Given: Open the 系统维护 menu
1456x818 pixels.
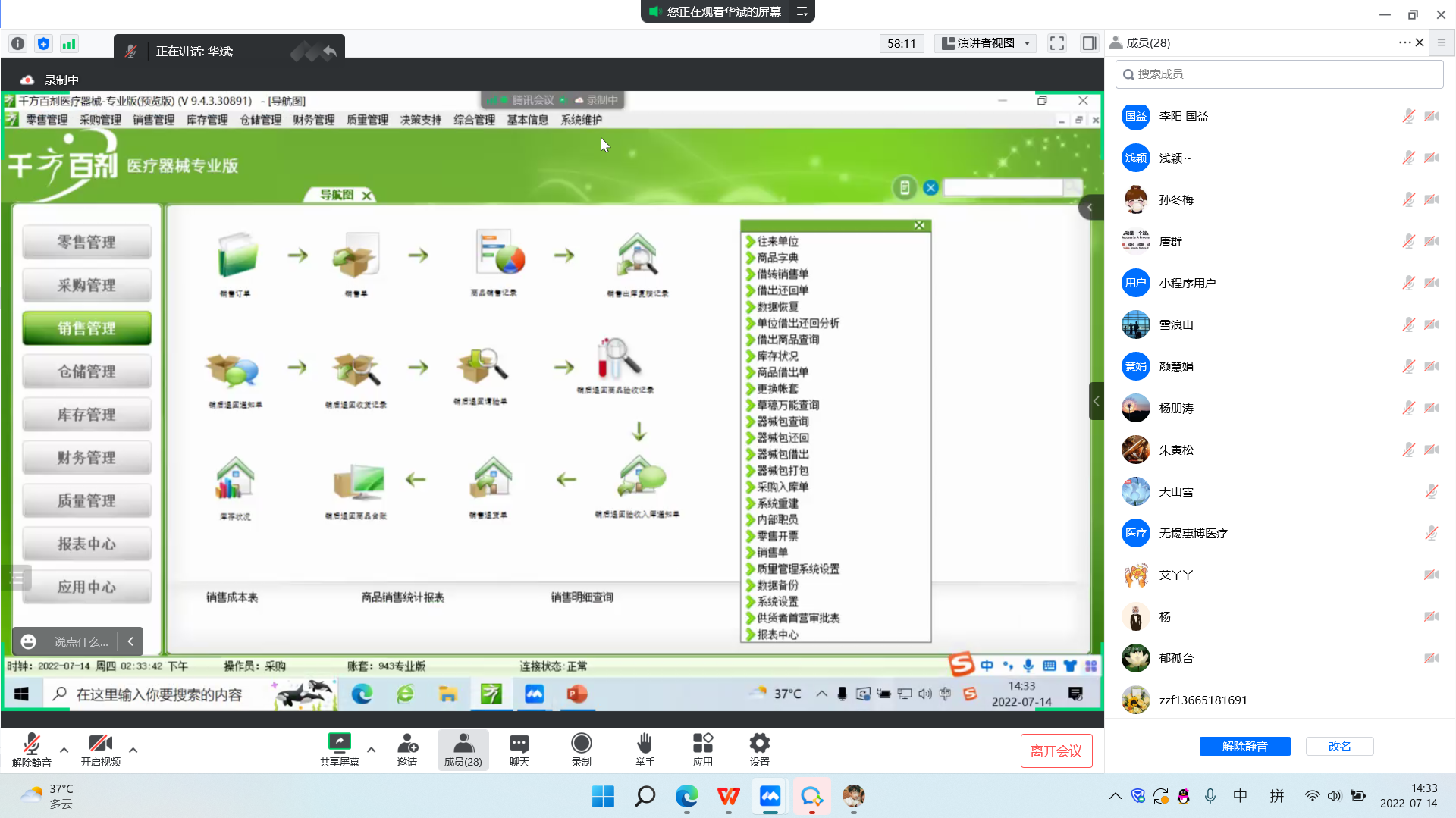Looking at the screenshot, I should (582, 120).
